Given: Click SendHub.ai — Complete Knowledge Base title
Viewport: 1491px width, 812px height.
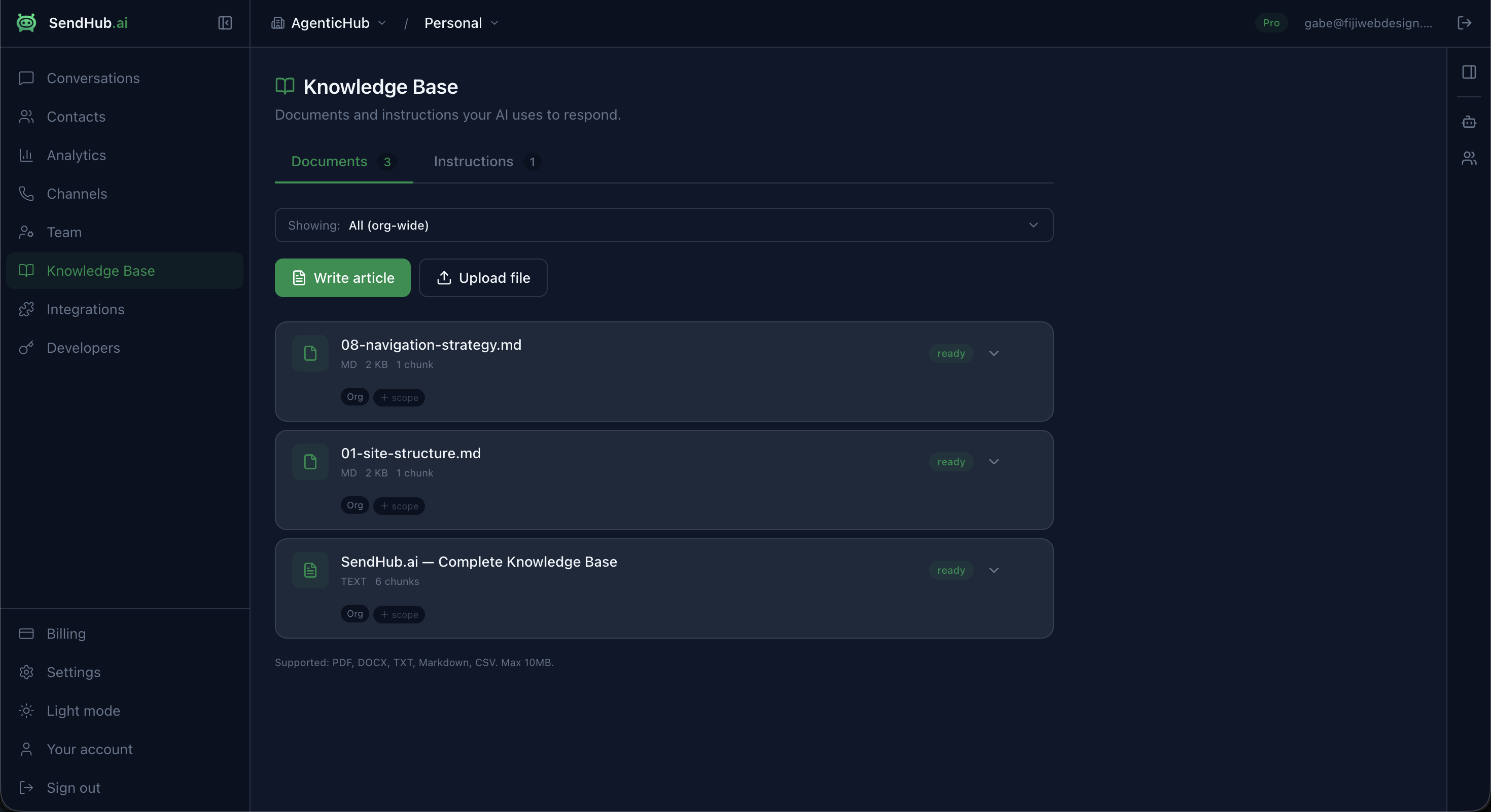Looking at the screenshot, I should tap(479, 562).
